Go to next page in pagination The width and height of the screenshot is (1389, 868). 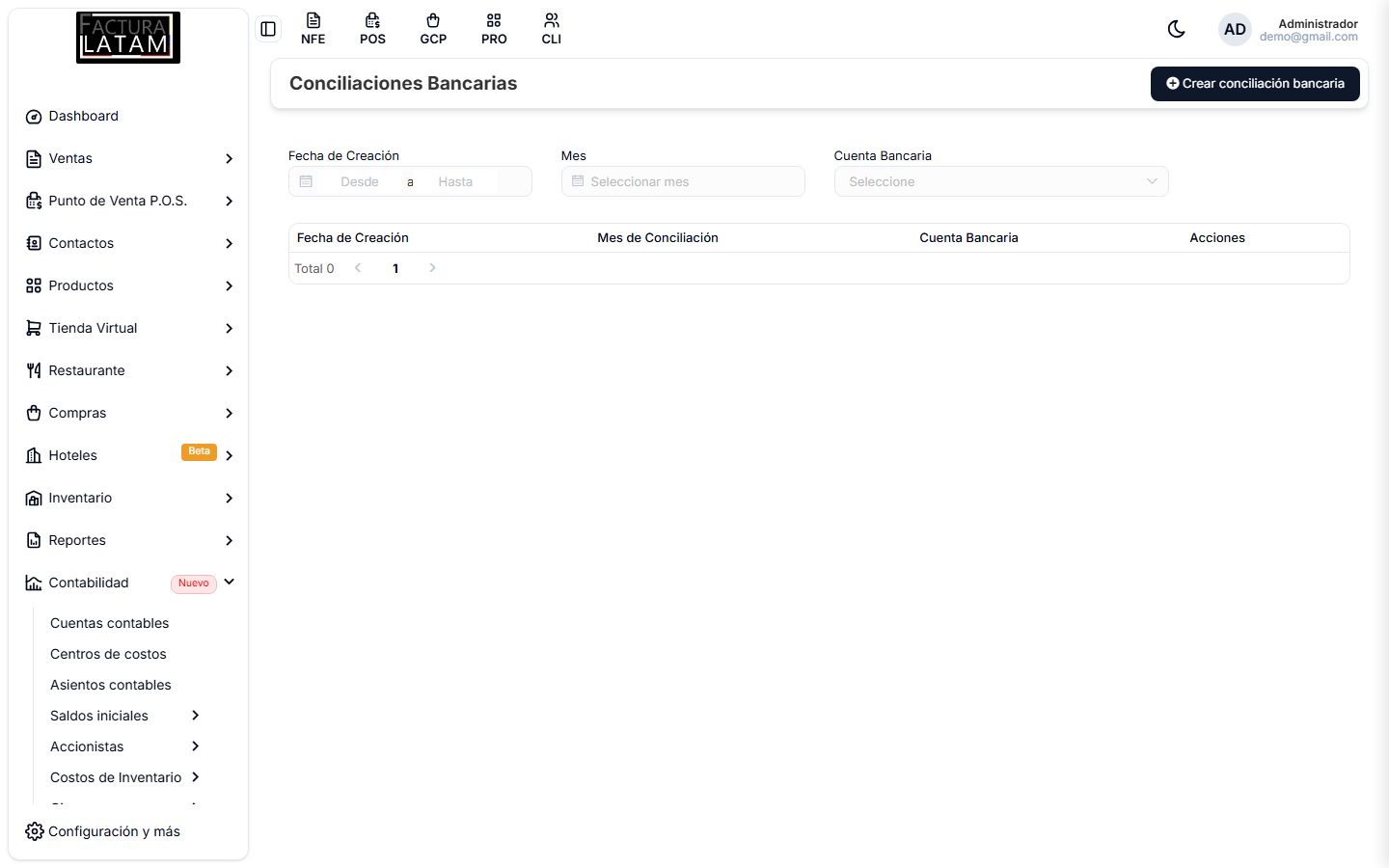tap(432, 268)
